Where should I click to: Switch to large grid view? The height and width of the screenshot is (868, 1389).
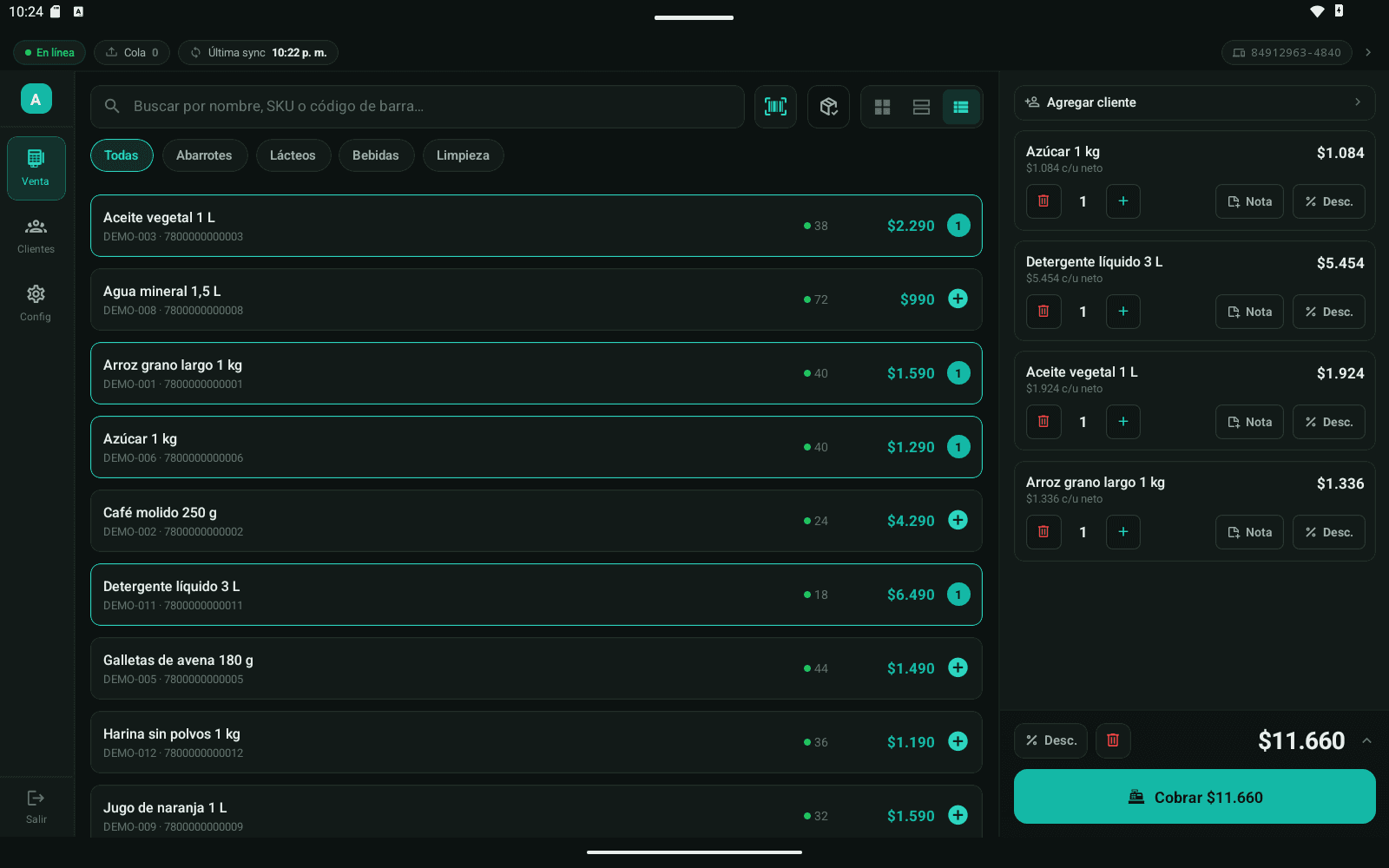(x=883, y=107)
